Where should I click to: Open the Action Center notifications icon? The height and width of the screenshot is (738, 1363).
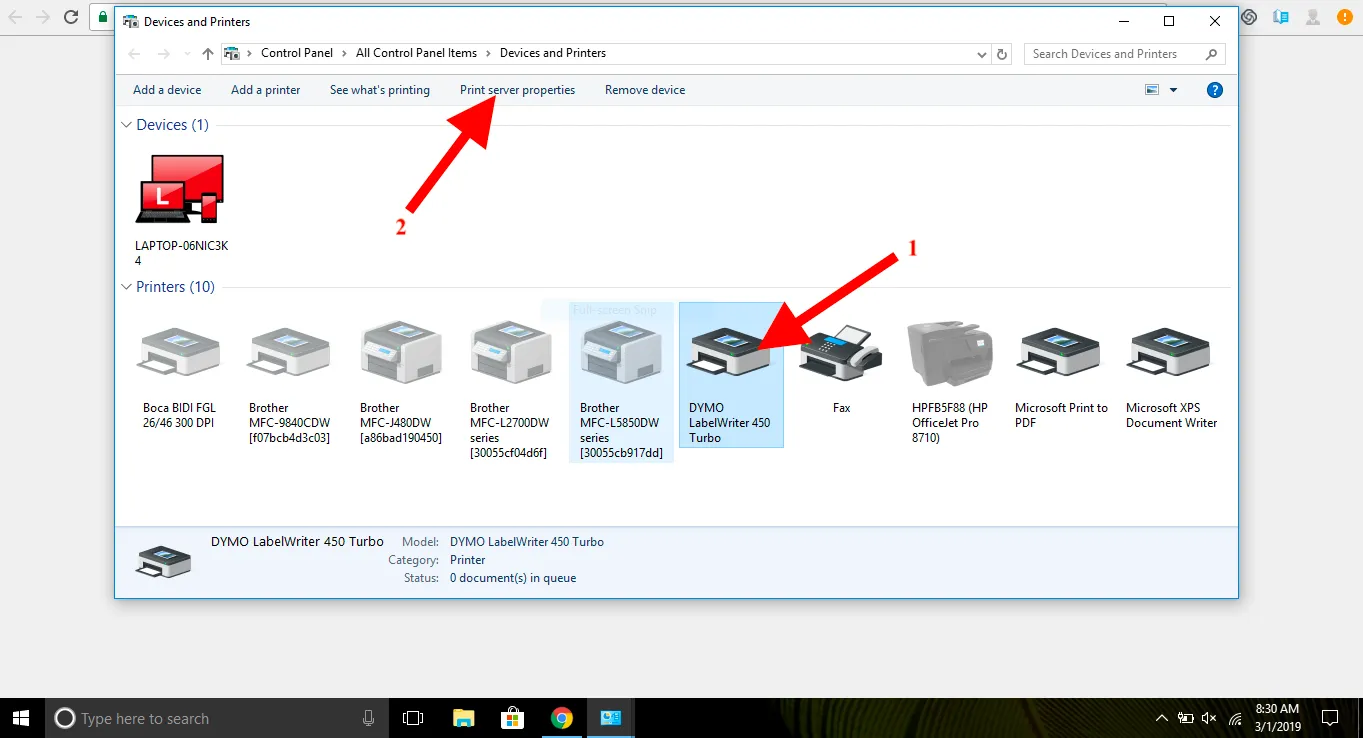1330,718
